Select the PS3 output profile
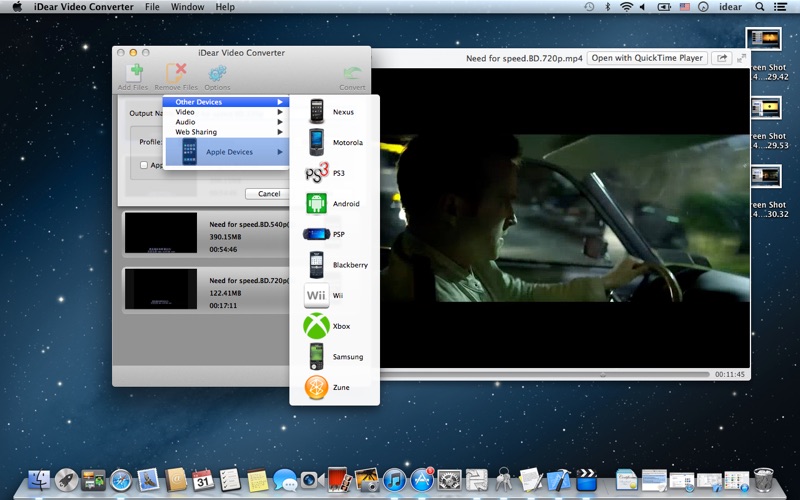This screenshot has height=500, width=800. pos(334,173)
